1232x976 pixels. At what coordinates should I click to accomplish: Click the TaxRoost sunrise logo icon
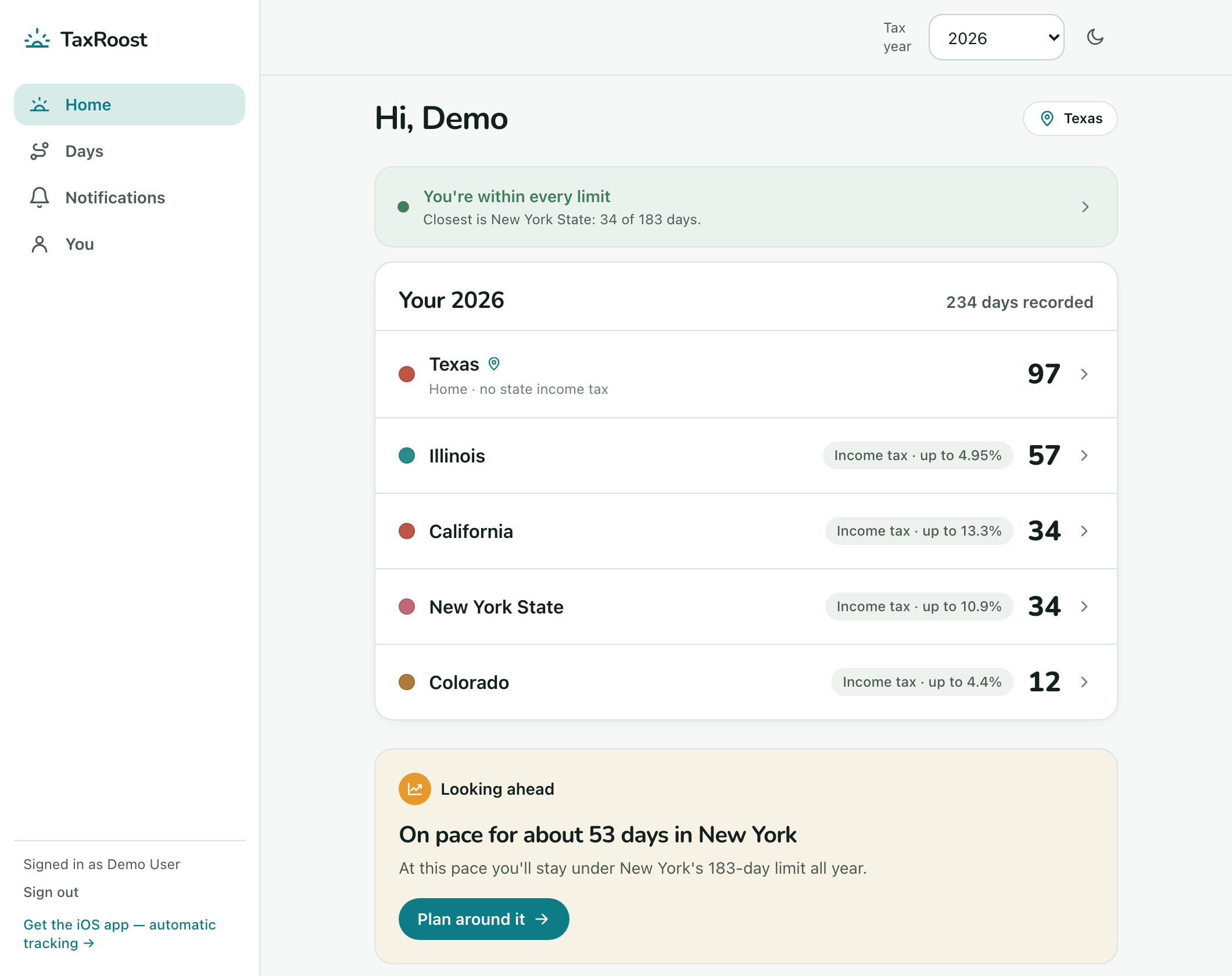tap(37, 39)
